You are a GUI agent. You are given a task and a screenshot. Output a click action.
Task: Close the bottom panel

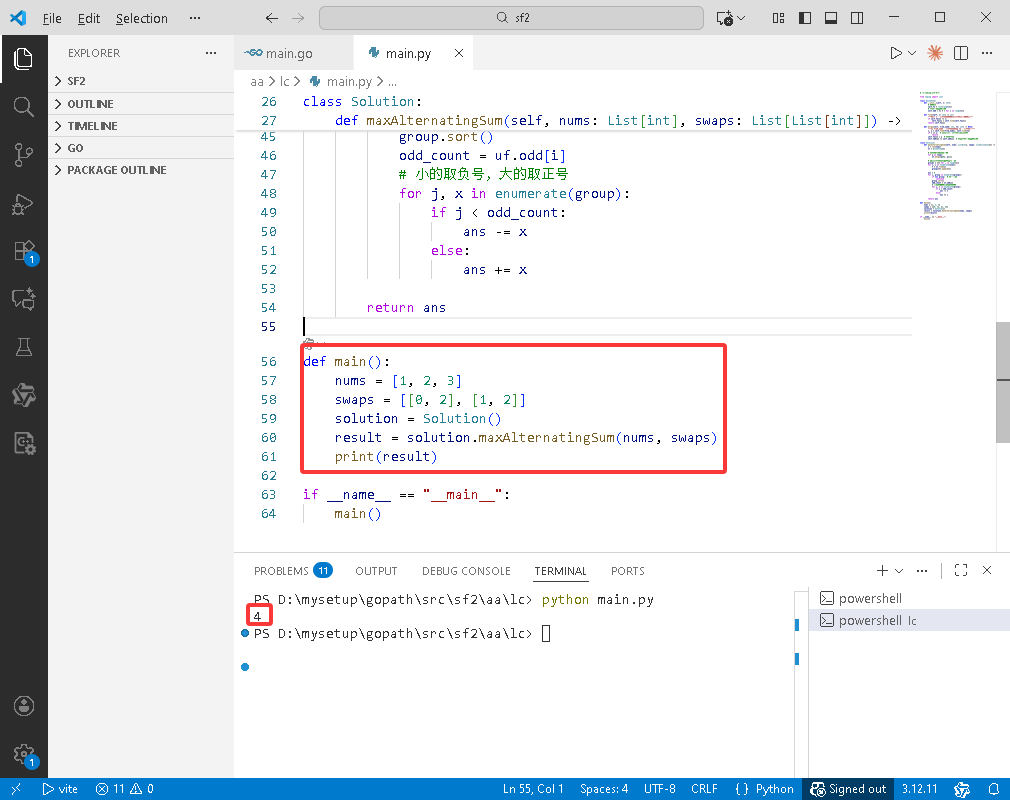click(x=987, y=570)
